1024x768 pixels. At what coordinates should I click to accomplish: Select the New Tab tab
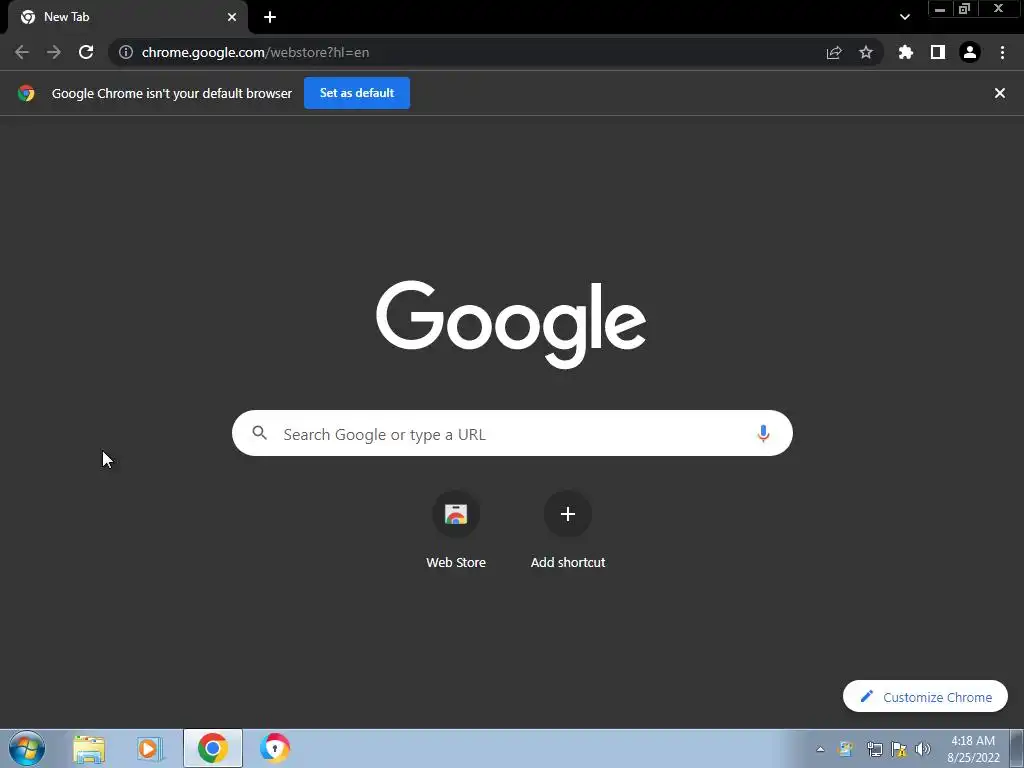coord(127,18)
